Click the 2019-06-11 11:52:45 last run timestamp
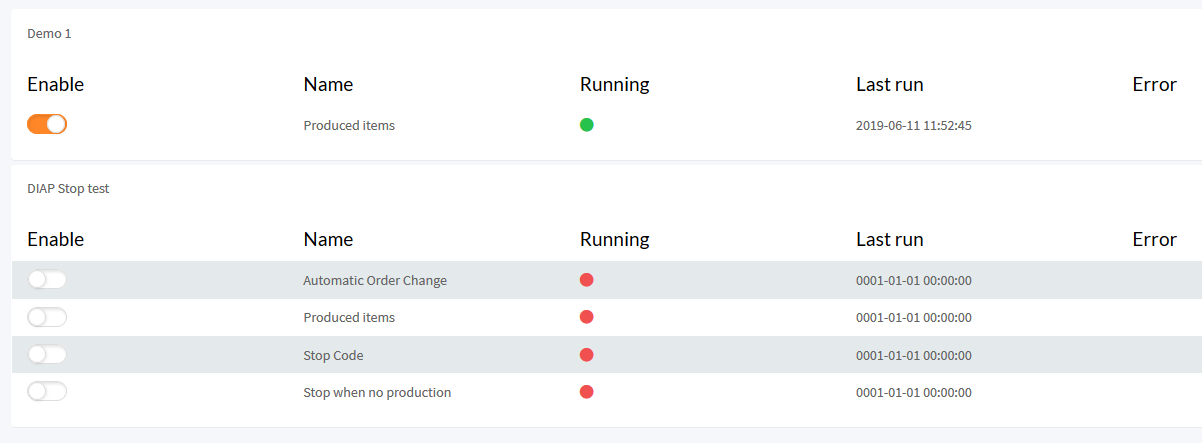 point(914,126)
